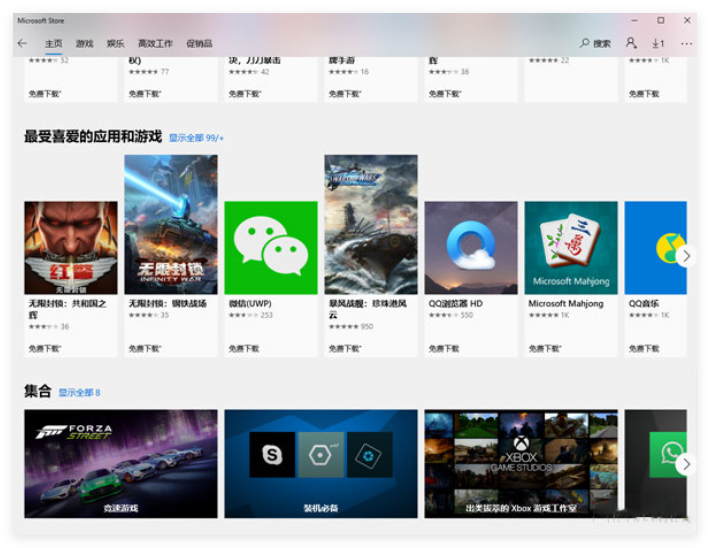Image resolution: width=710 pixels, height=548 pixels.
Task: Select the 免费下载 under 无限封锁：钢铁战场
Action: click(x=145, y=348)
